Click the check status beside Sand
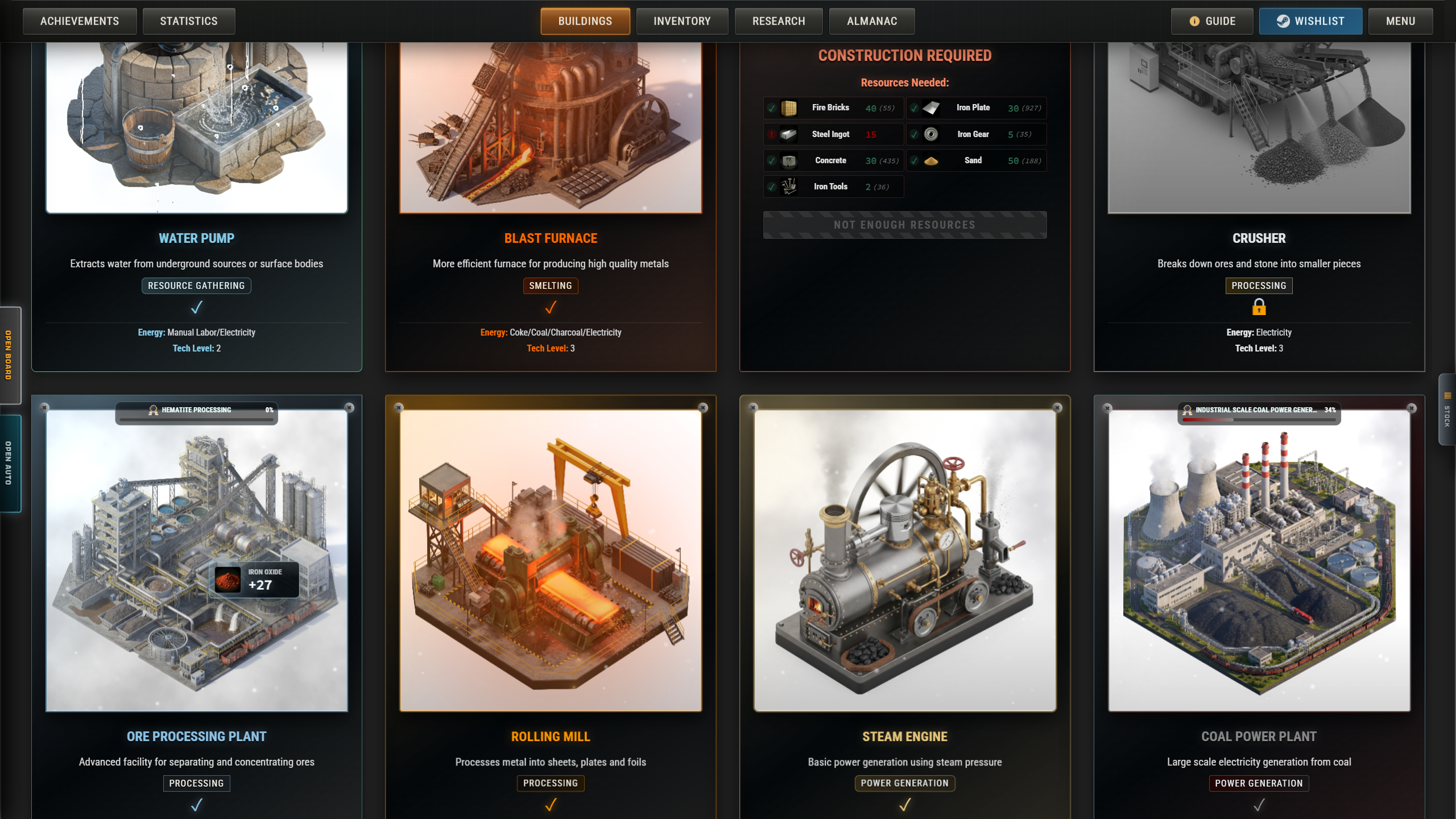Screen dimensions: 1456x819 pos(914,161)
